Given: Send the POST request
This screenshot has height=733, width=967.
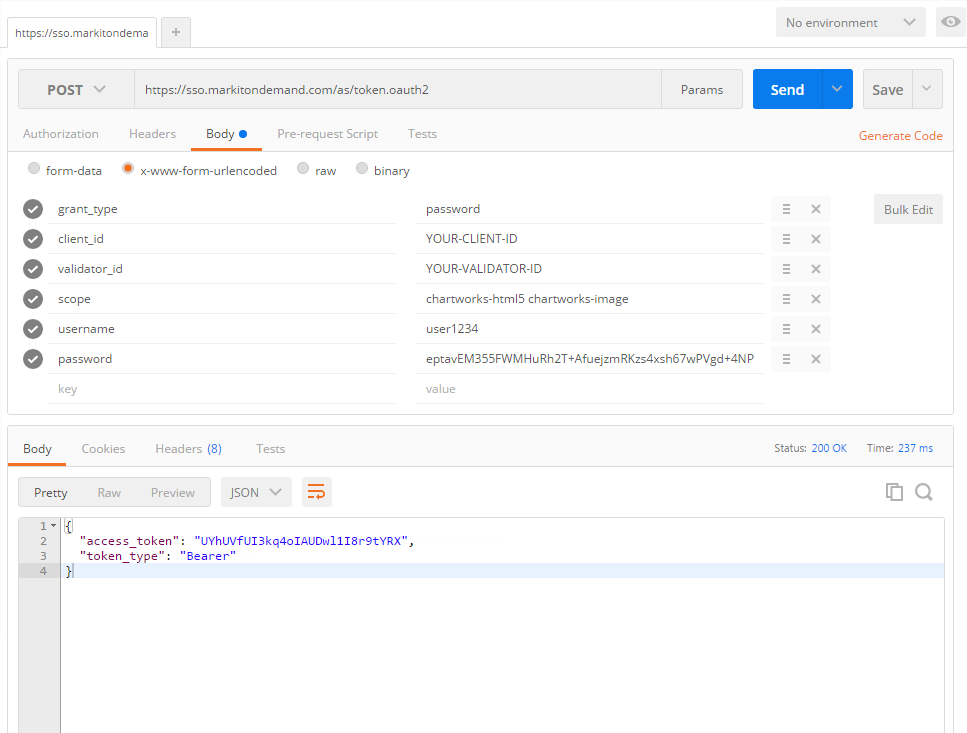Looking at the screenshot, I should pos(788,89).
